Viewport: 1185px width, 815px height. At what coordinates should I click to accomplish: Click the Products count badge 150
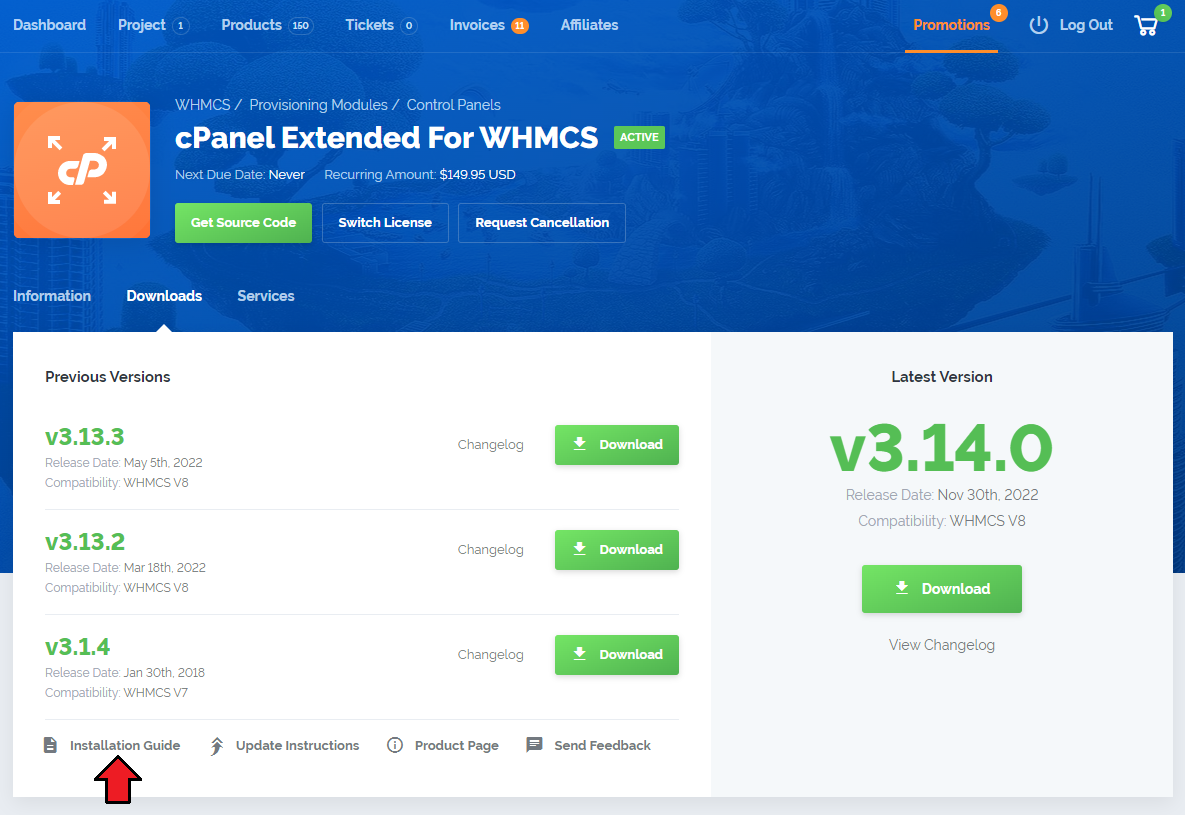pyautogui.click(x=301, y=26)
